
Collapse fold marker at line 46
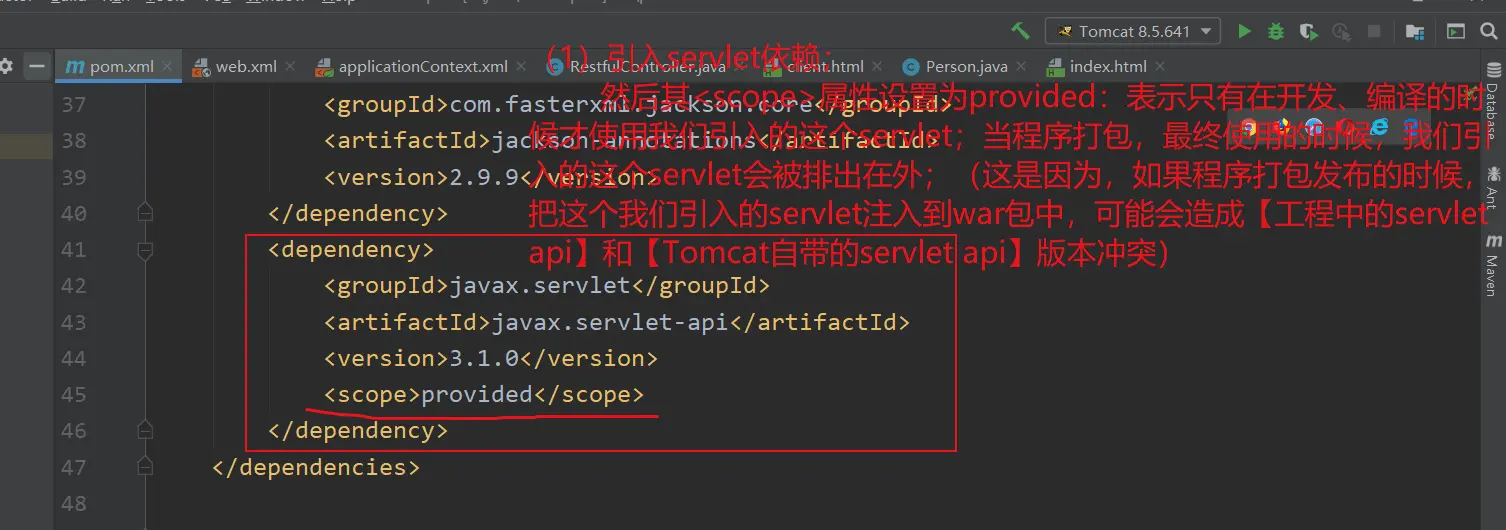(145, 430)
